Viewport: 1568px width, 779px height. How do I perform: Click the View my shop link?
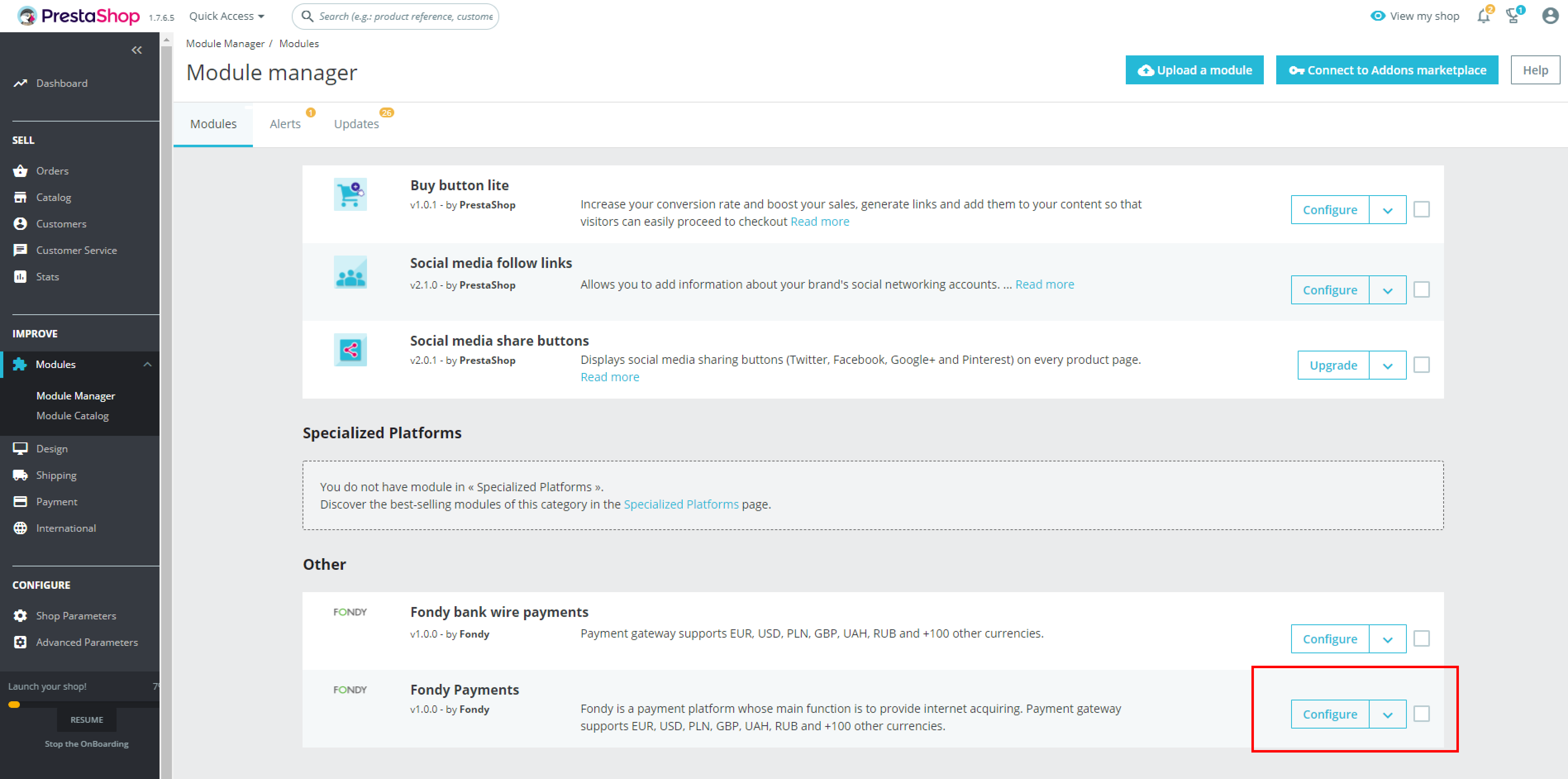pos(1424,17)
